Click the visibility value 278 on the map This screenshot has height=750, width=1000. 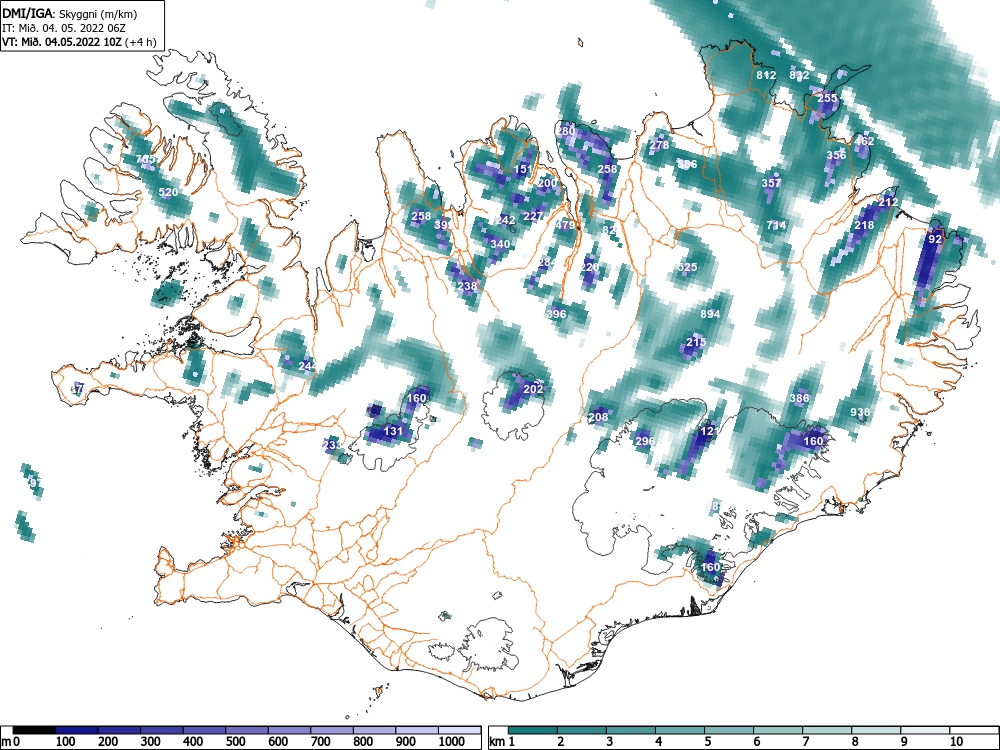(659, 145)
